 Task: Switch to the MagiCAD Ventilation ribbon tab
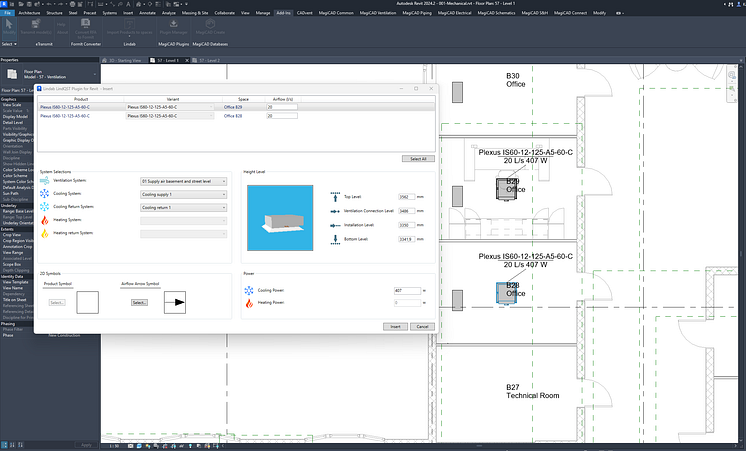click(x=378, y=13)
